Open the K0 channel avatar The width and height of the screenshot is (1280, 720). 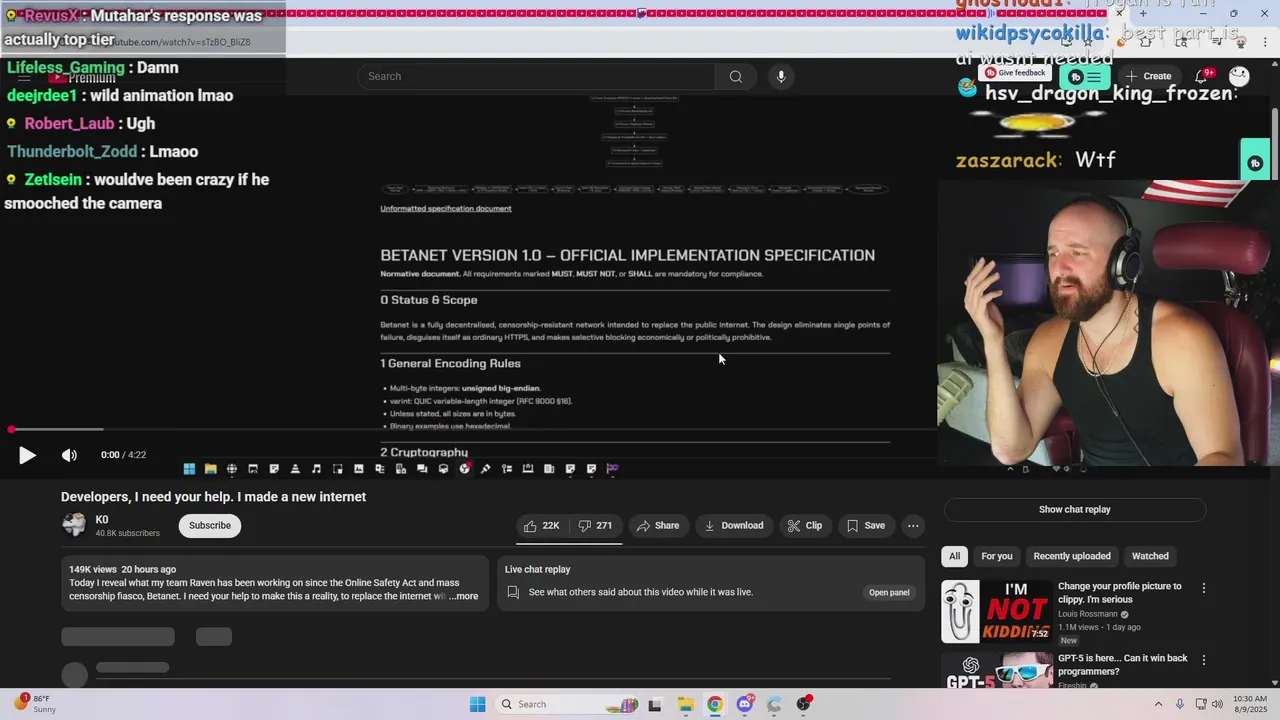click(74, 525)
